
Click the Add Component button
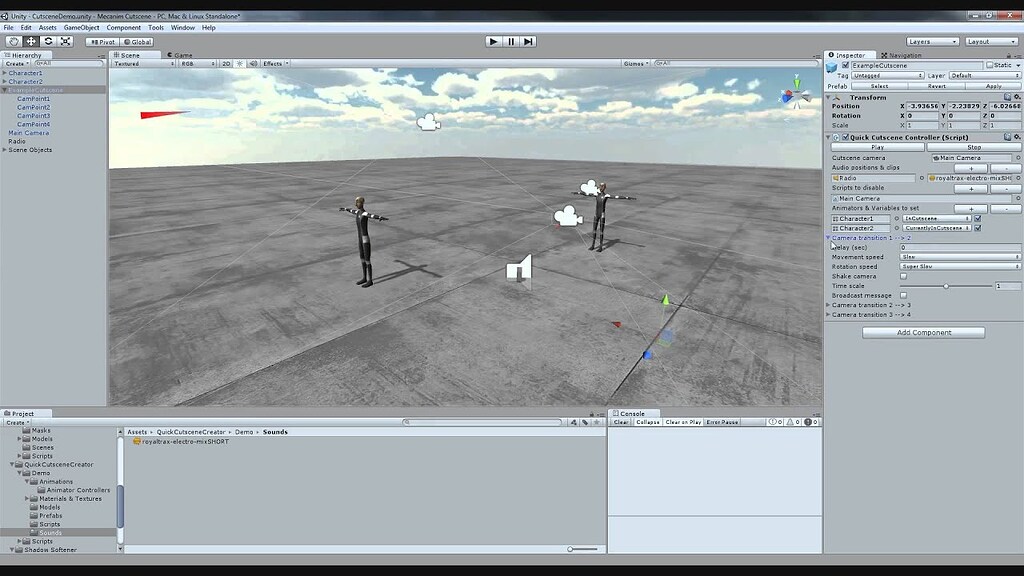click(922, 332)
